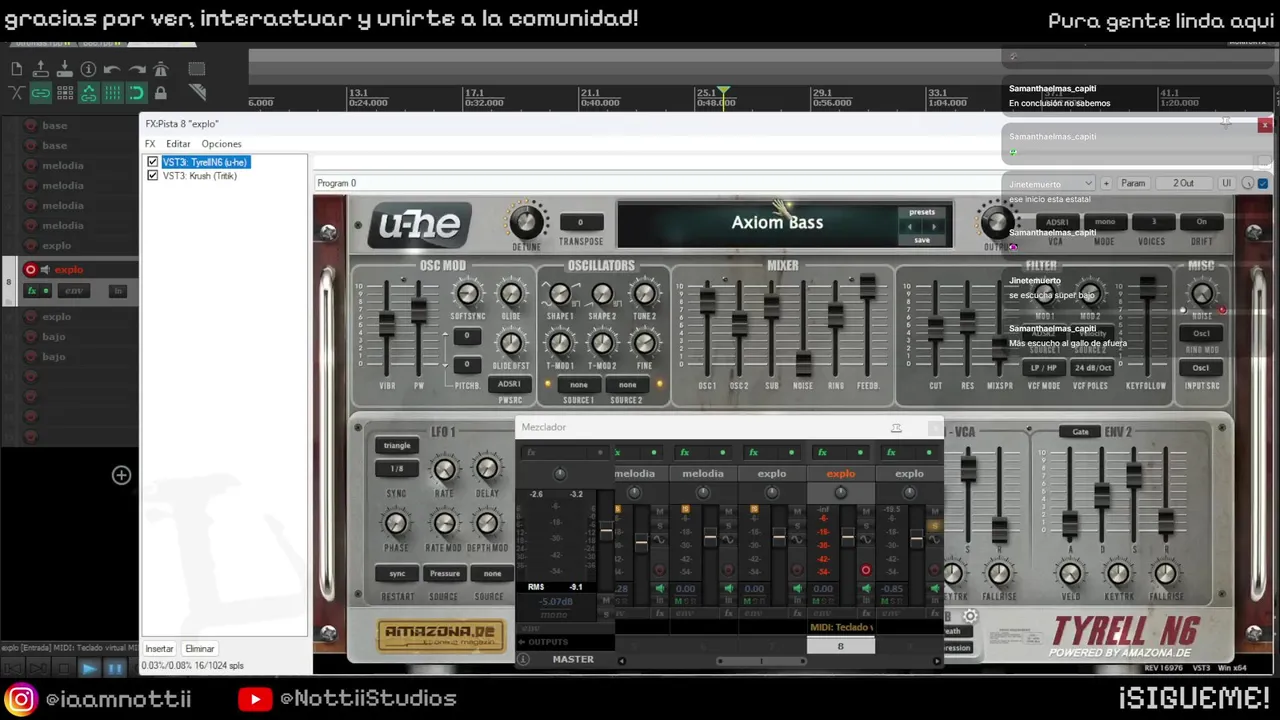Toggle FX bypass dot on track 8
The width and height of the screenshot is (1280, 720).
point(45,291)
